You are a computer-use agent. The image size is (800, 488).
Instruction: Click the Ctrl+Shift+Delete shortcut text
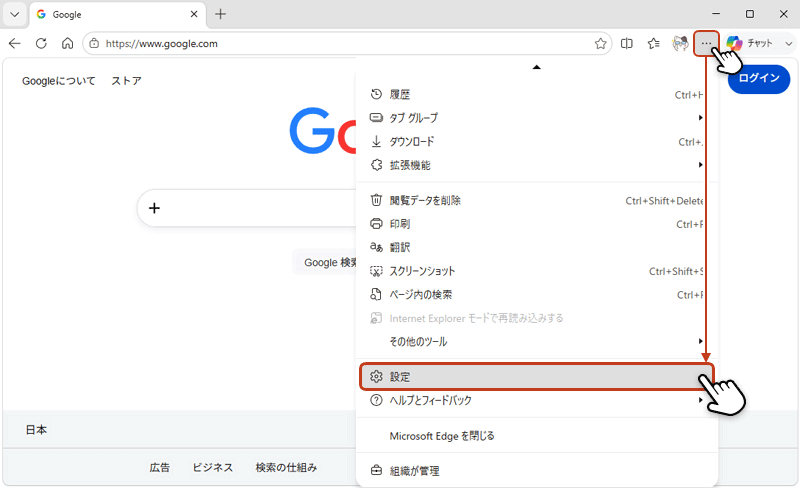tap(664, 201)
